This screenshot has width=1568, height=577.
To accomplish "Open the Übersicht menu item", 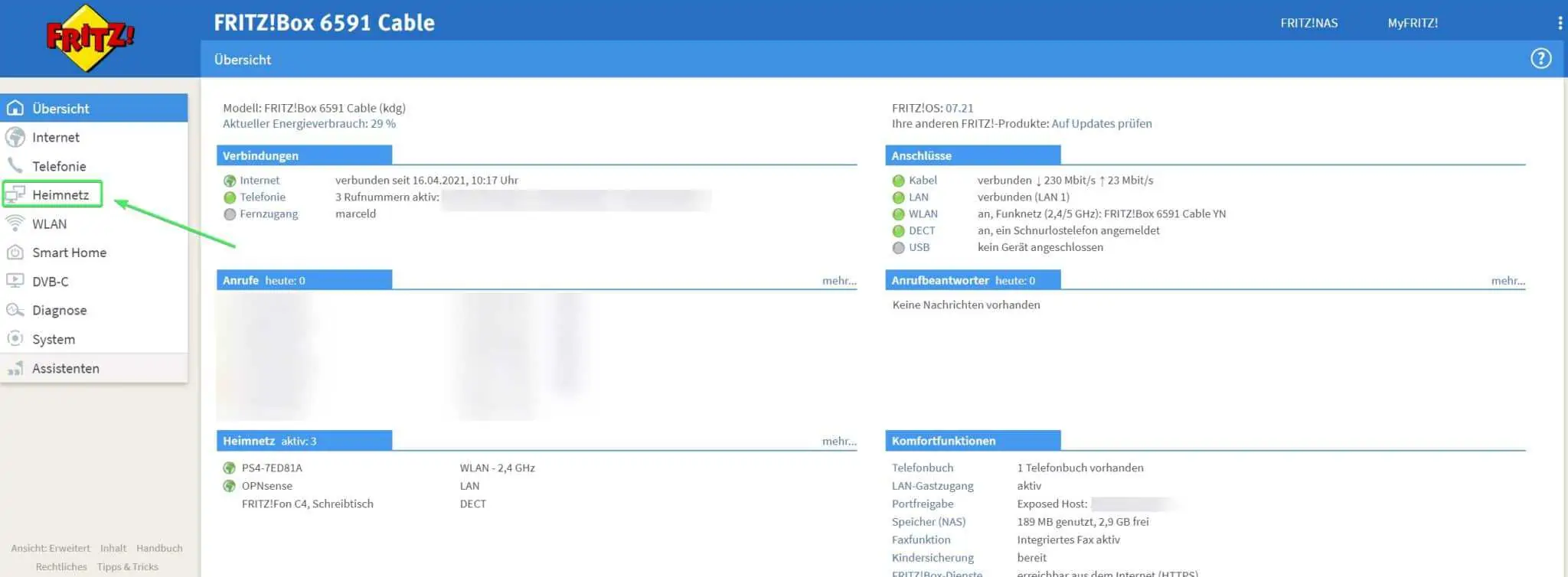I will tap(94, 108).
